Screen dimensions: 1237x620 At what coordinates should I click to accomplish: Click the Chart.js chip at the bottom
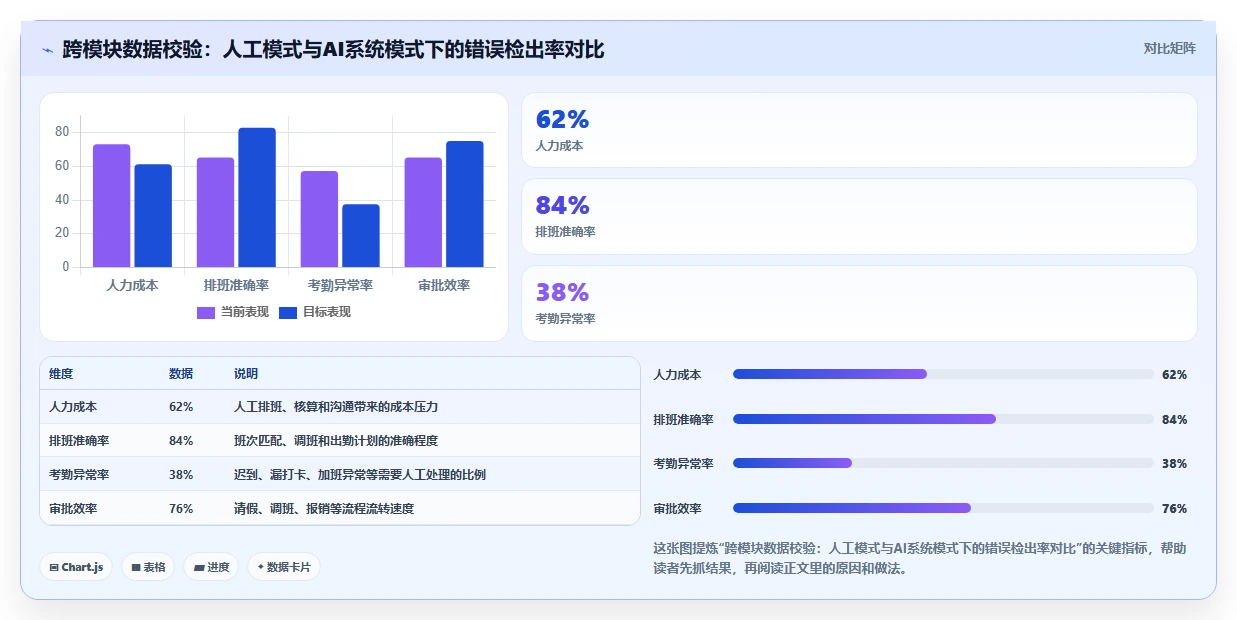point(76,567)
